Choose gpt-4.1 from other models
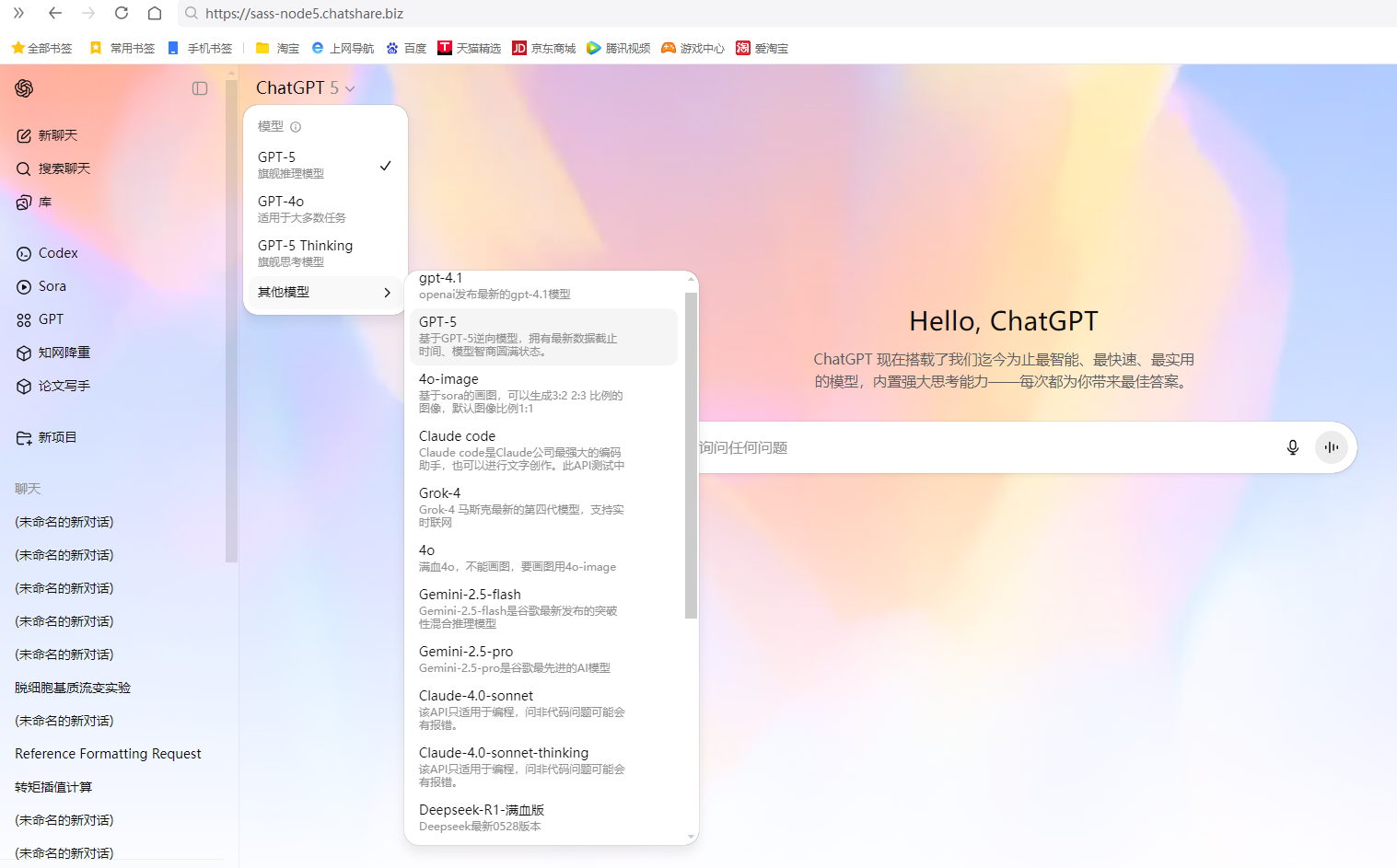Screen dimensions: 1397x868 543,286
